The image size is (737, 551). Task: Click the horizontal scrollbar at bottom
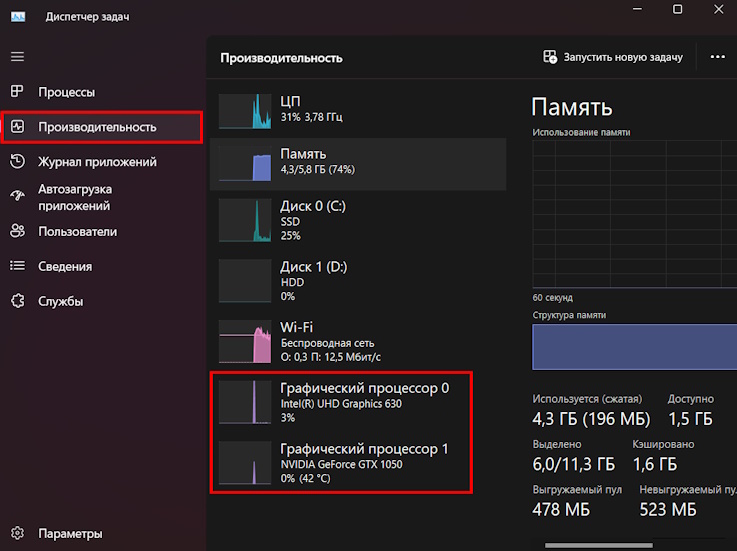(x=599, y=545)
